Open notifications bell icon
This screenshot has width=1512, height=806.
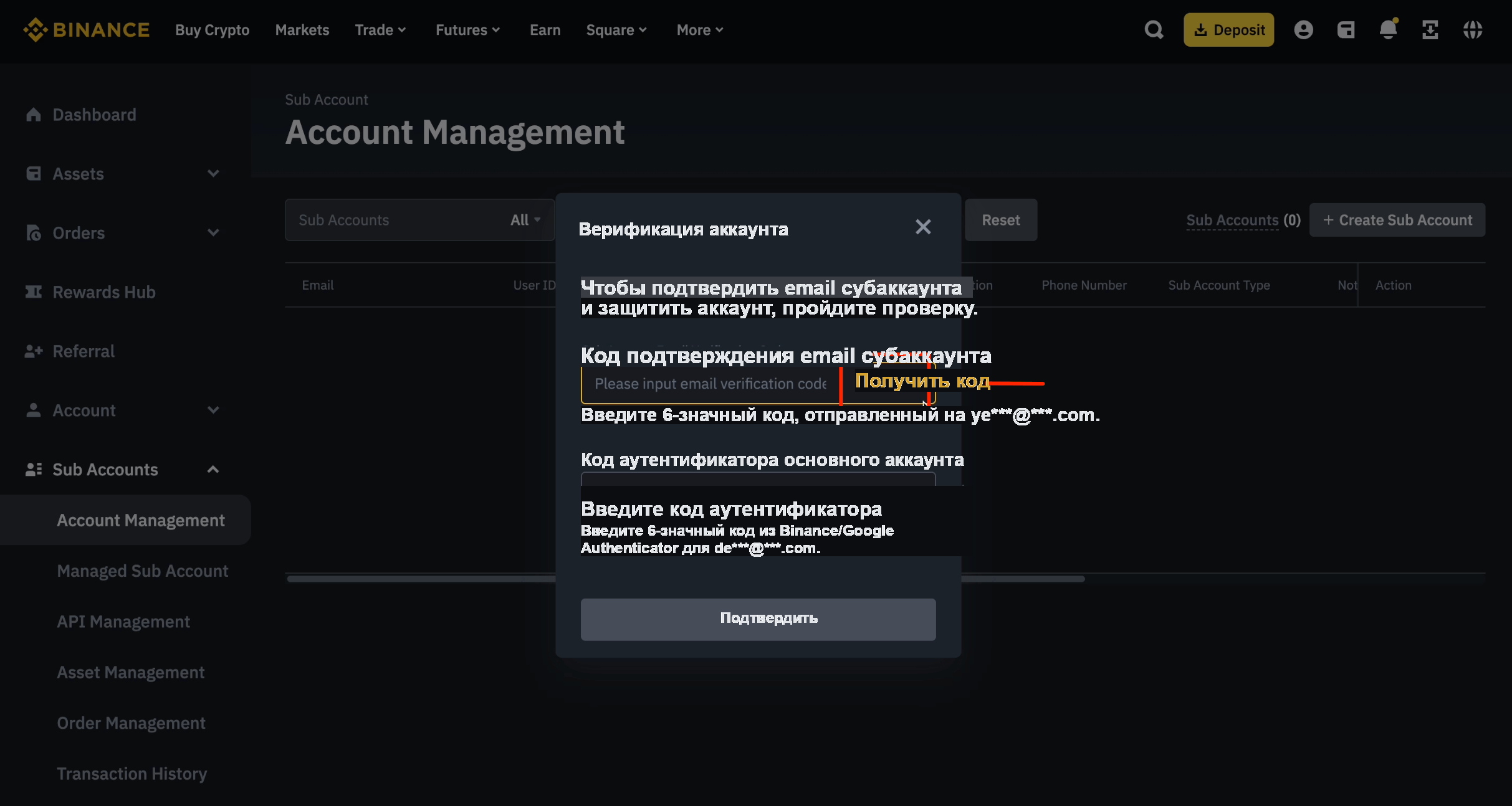click(1388, 29)
